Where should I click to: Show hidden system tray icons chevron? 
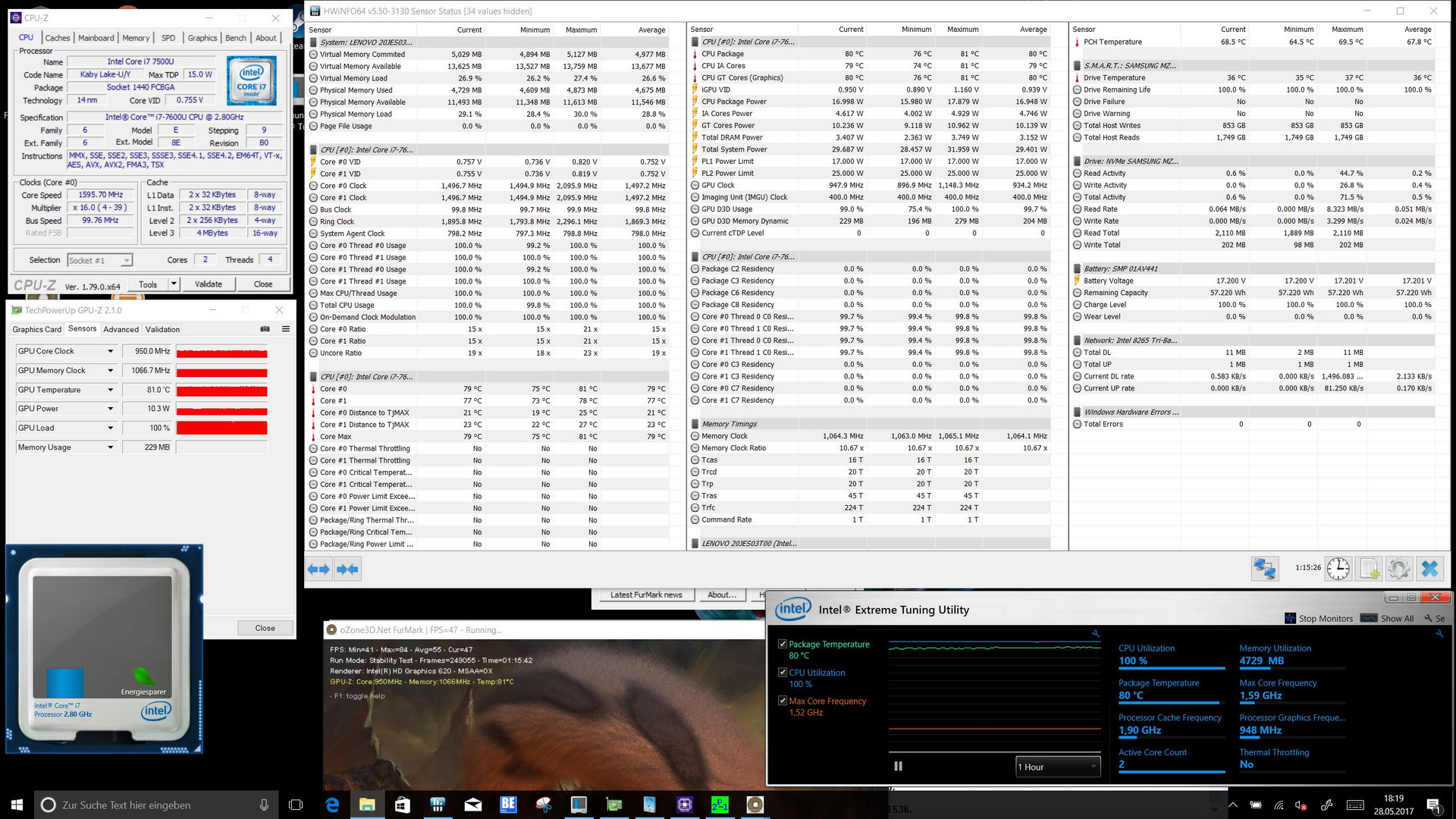tap(1233, 805)
